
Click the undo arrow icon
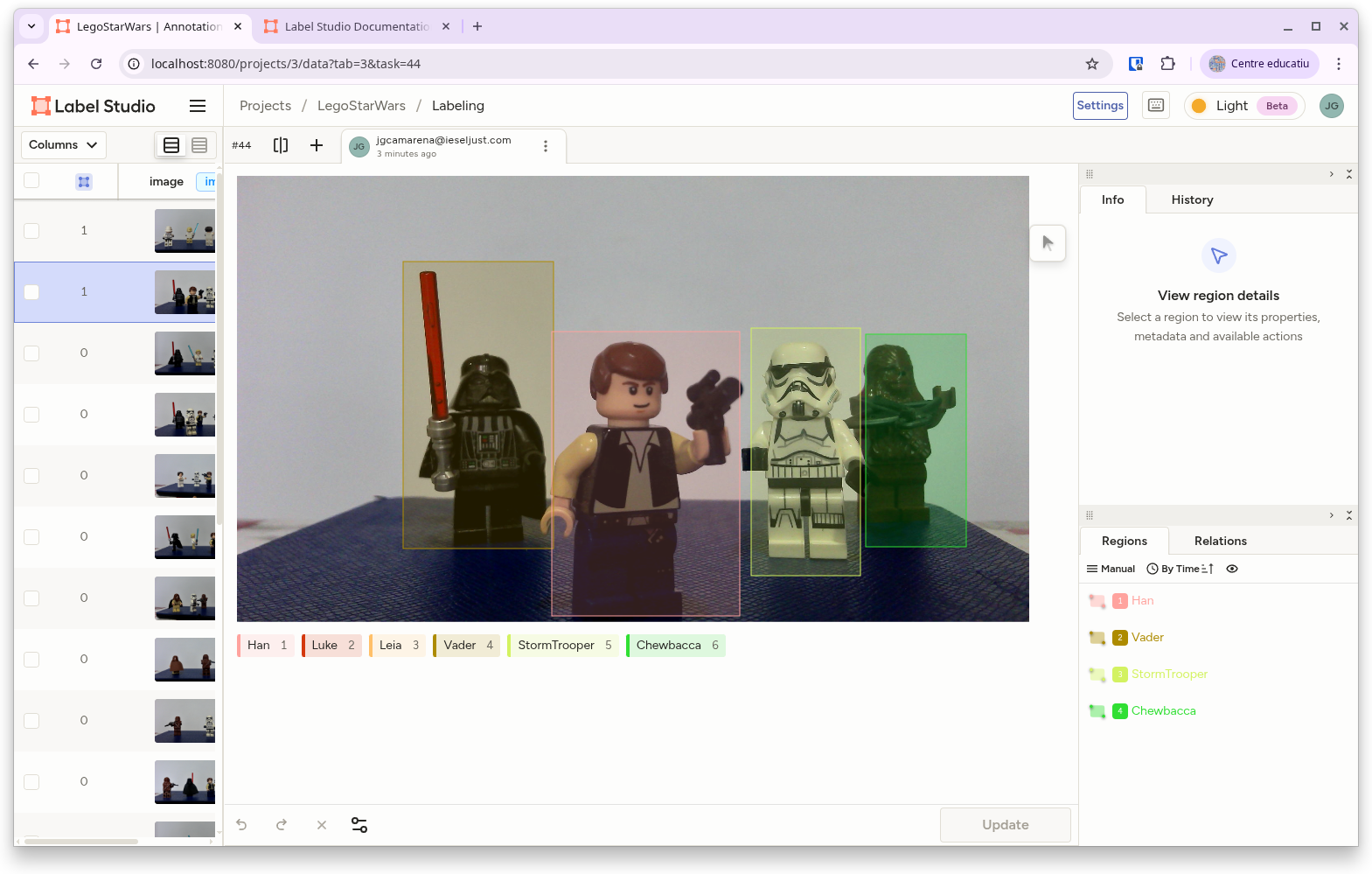point(242,825)
